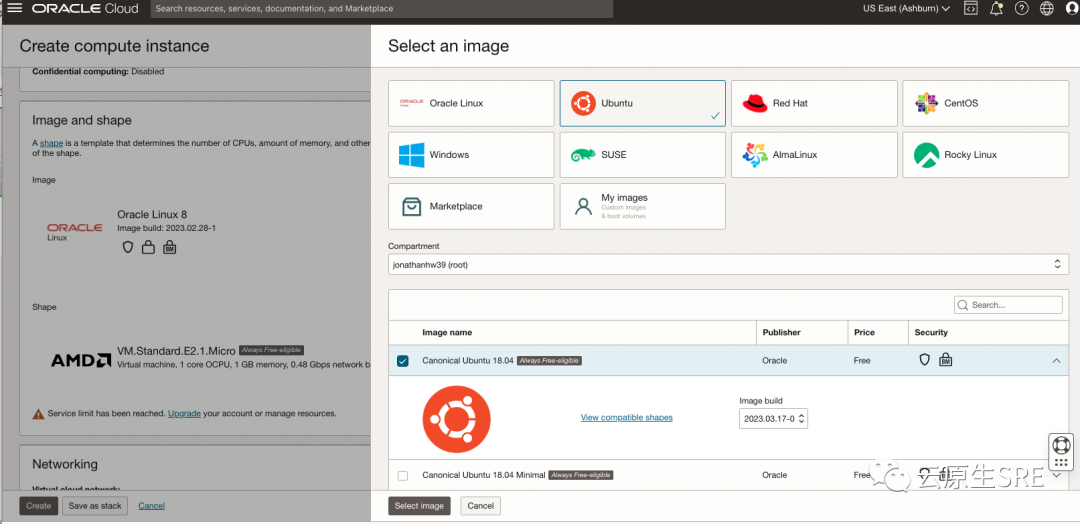Click the Always Free-eligible badge on Ubuntu 18.04 Minimal
This screenshot has height=524, width=1080.
click(581, 475)
